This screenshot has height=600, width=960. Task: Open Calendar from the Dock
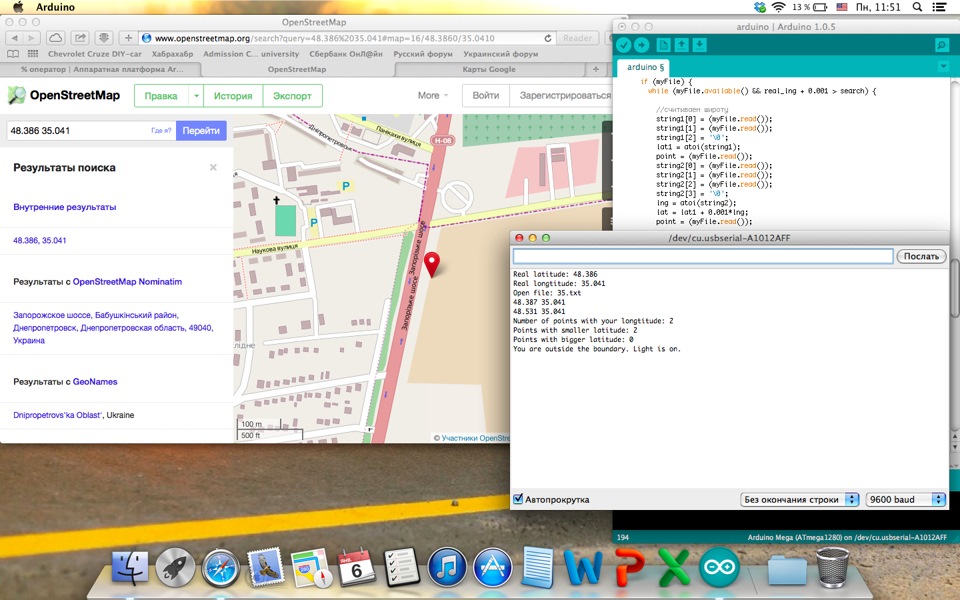(x=356, y=567)
